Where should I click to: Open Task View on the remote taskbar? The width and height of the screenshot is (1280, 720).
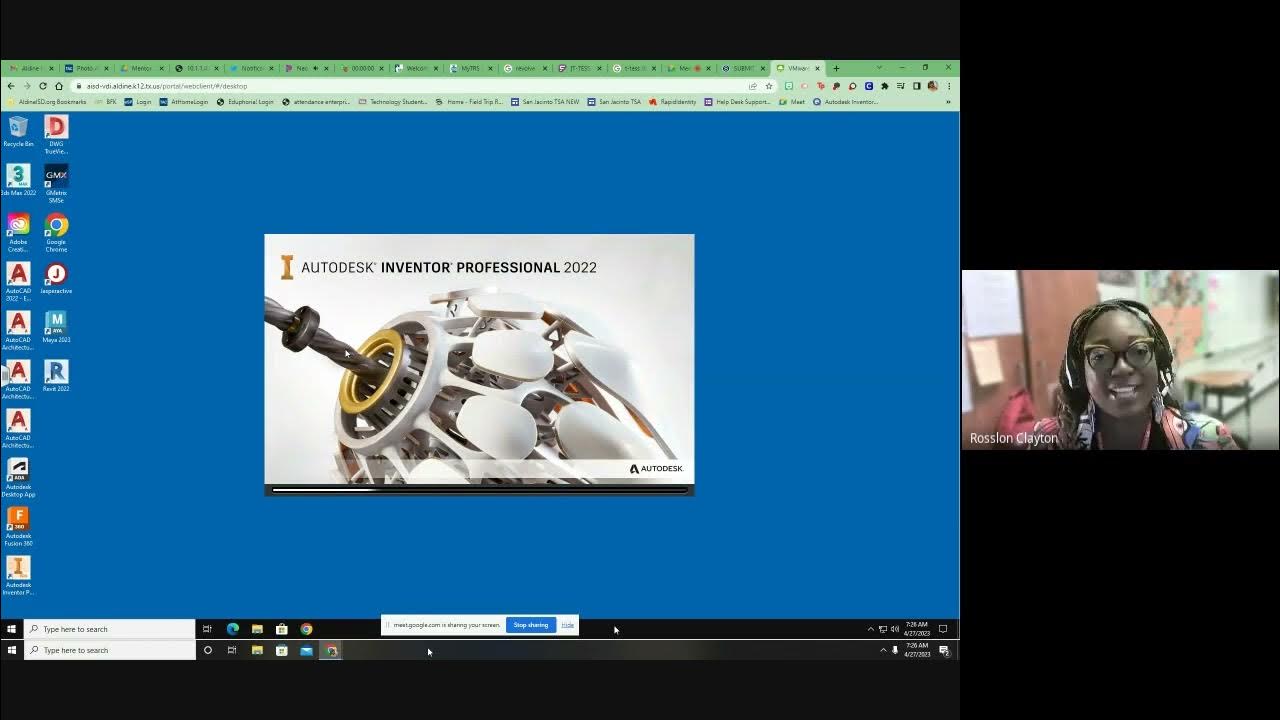pyautogui.click(x=207, y=629)
